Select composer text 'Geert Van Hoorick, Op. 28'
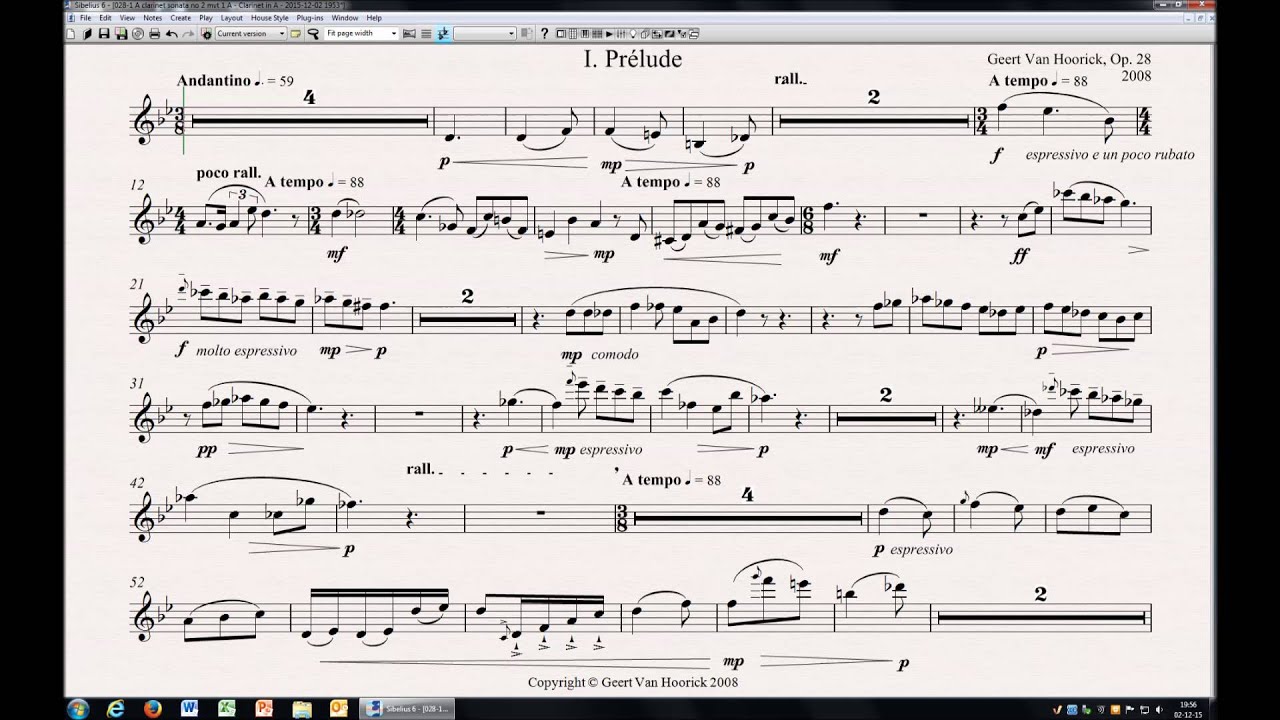1280x720 pixels. point(1069,60)
